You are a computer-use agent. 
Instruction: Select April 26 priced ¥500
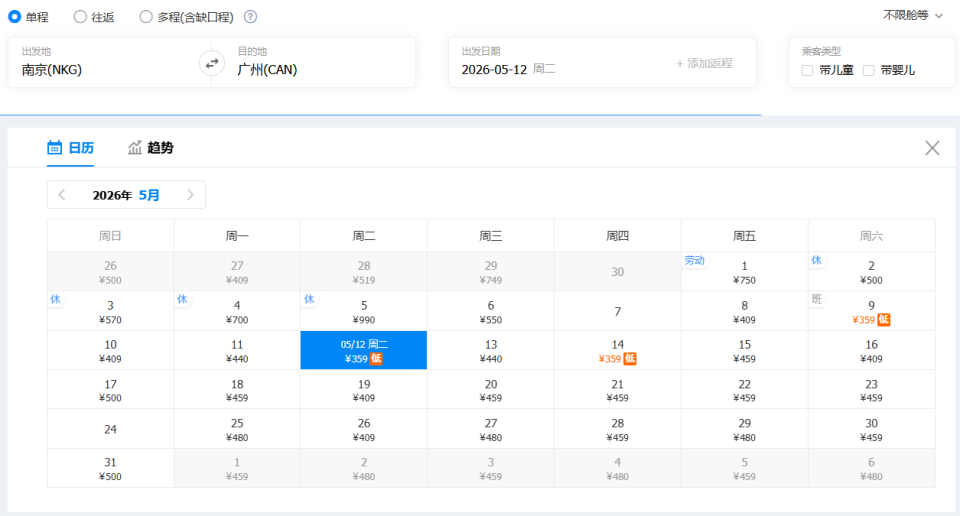[x=110, y=272]
